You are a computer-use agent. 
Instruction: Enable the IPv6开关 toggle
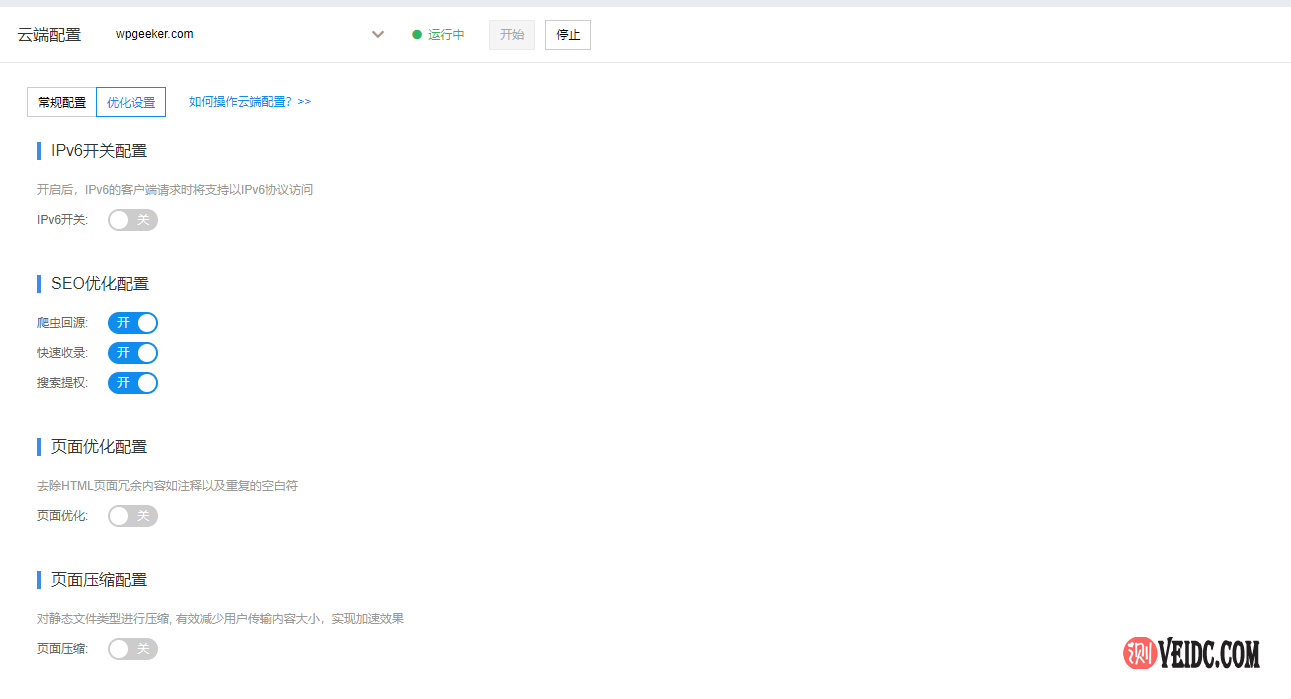132,219
